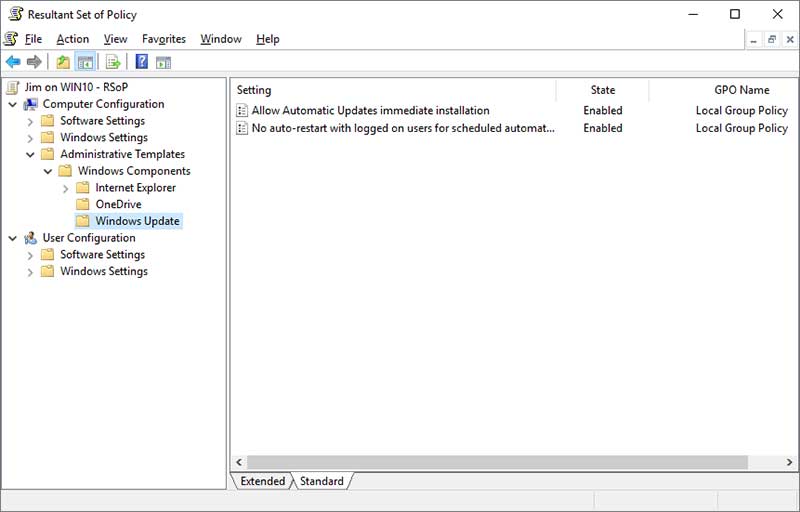
Task: Toggle the Show/Hide Action Pane icon
Action: tap(164, 62)
